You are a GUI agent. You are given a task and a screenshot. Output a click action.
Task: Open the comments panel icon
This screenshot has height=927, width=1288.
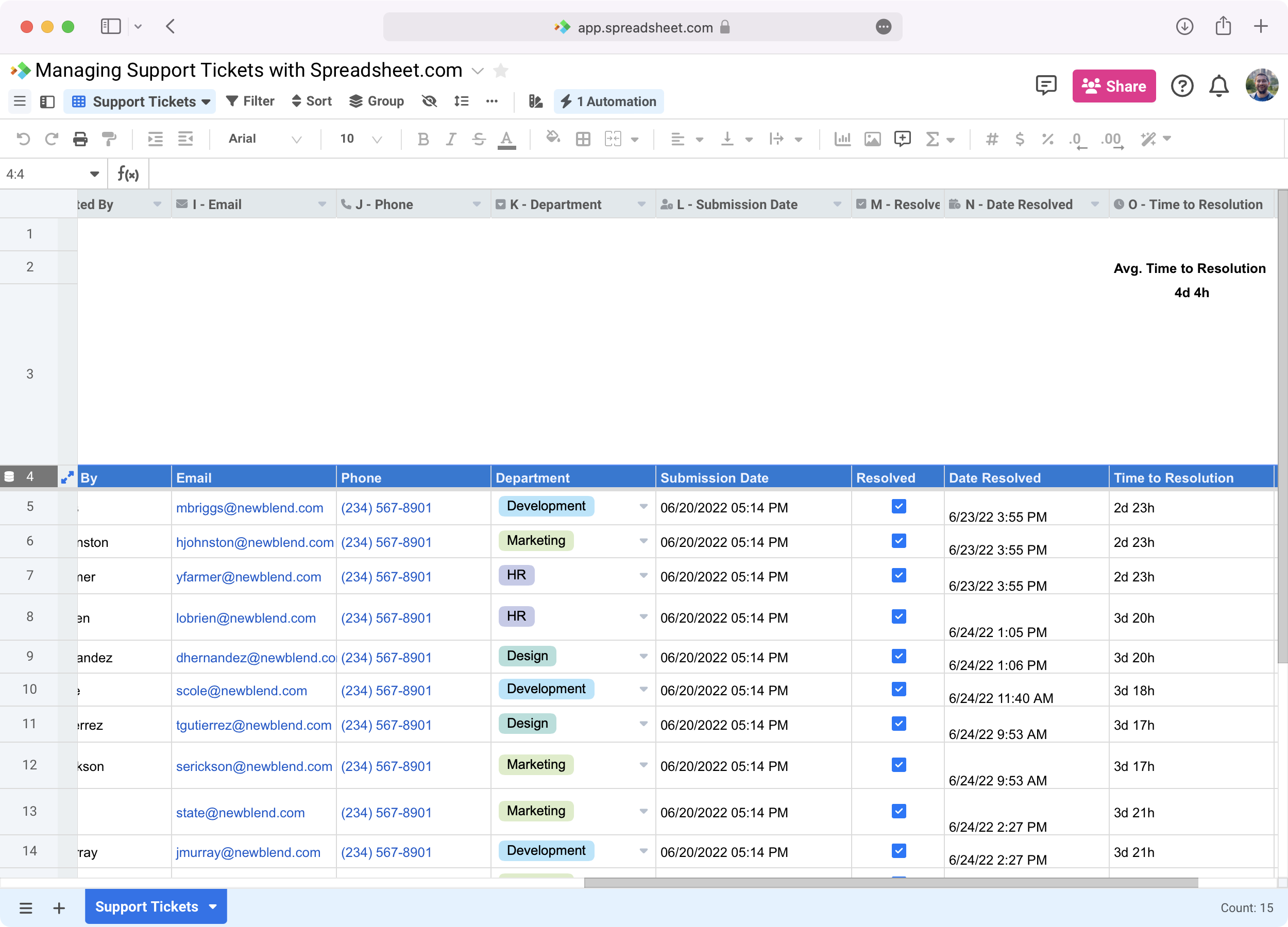(1045, 85)
